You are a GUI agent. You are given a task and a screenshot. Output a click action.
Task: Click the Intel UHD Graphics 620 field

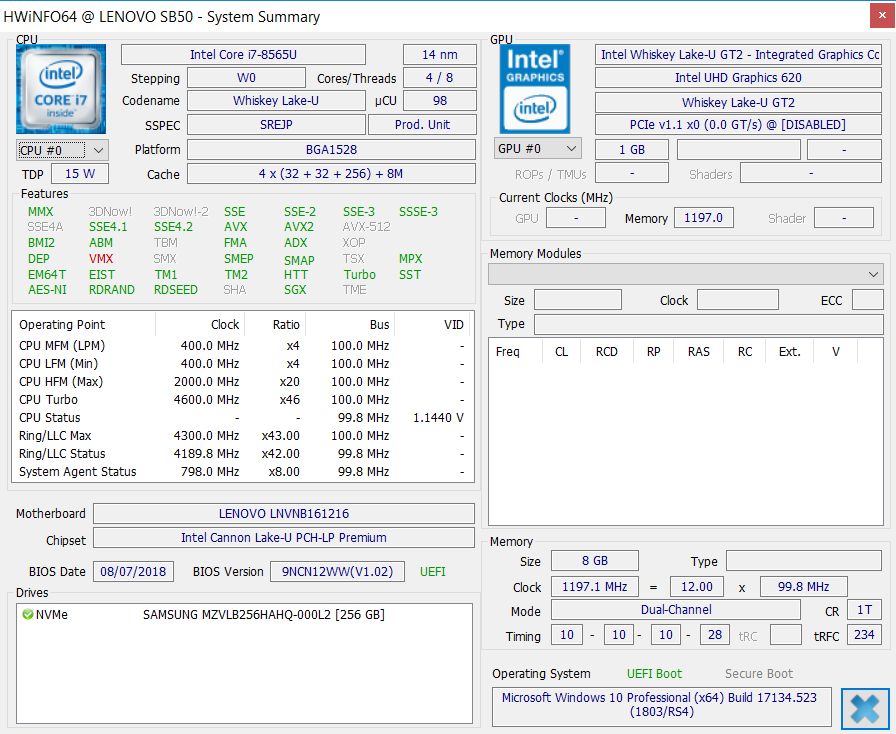pos(738,78)
